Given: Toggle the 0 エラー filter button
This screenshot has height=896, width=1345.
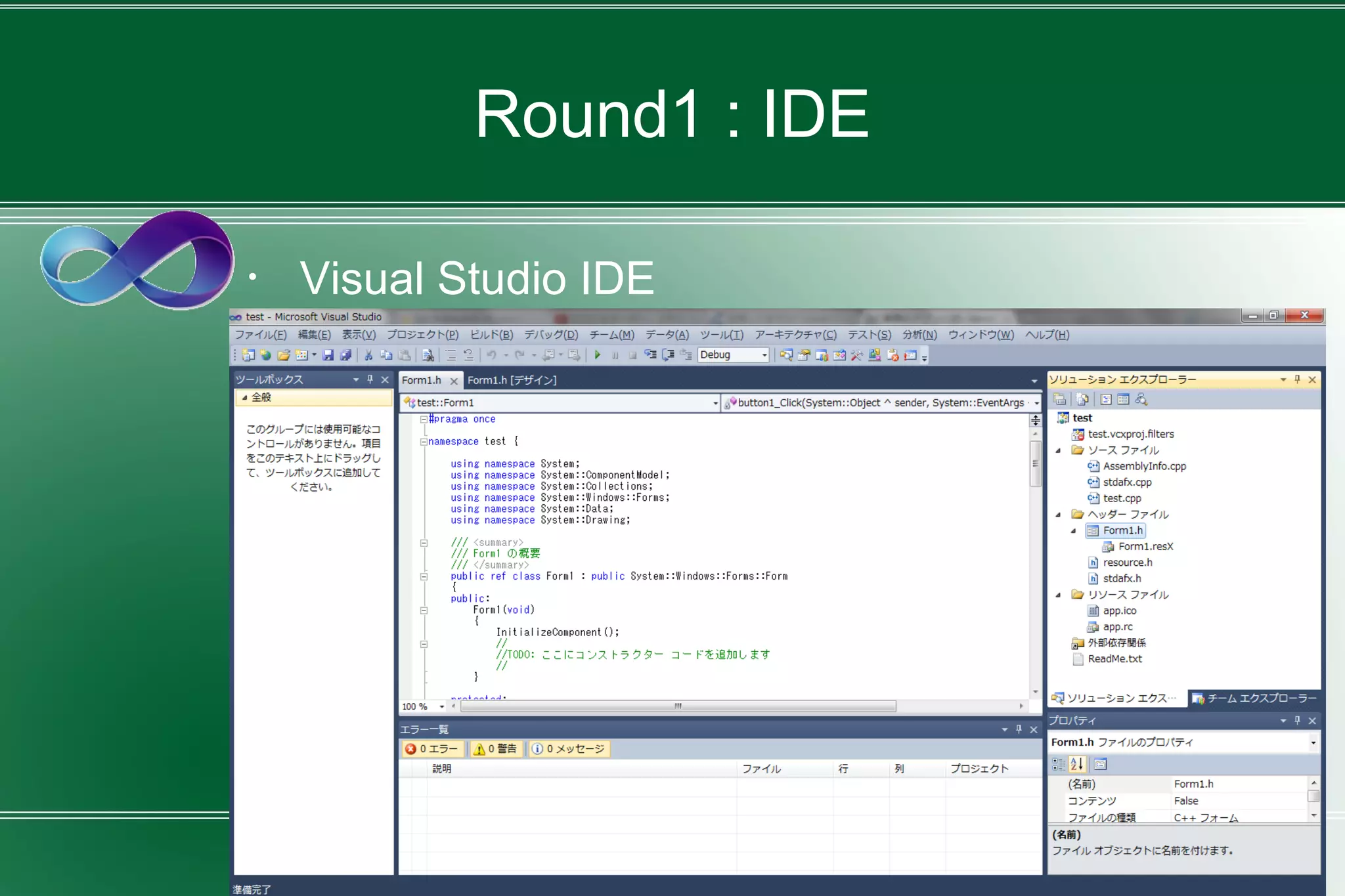Looking at the screenshot, I should coord(432,749).
